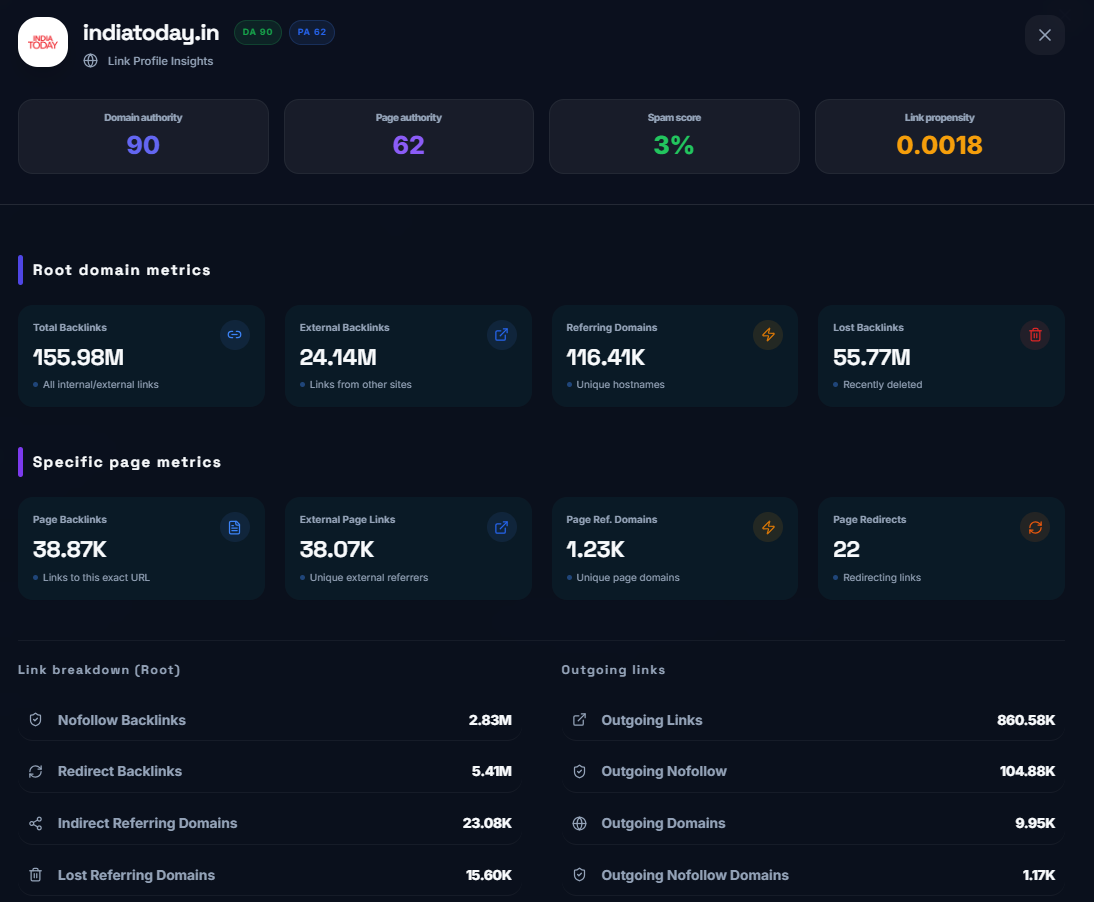
Task: Select the Page Redirects value 22
Action: (x=846, y=550)
